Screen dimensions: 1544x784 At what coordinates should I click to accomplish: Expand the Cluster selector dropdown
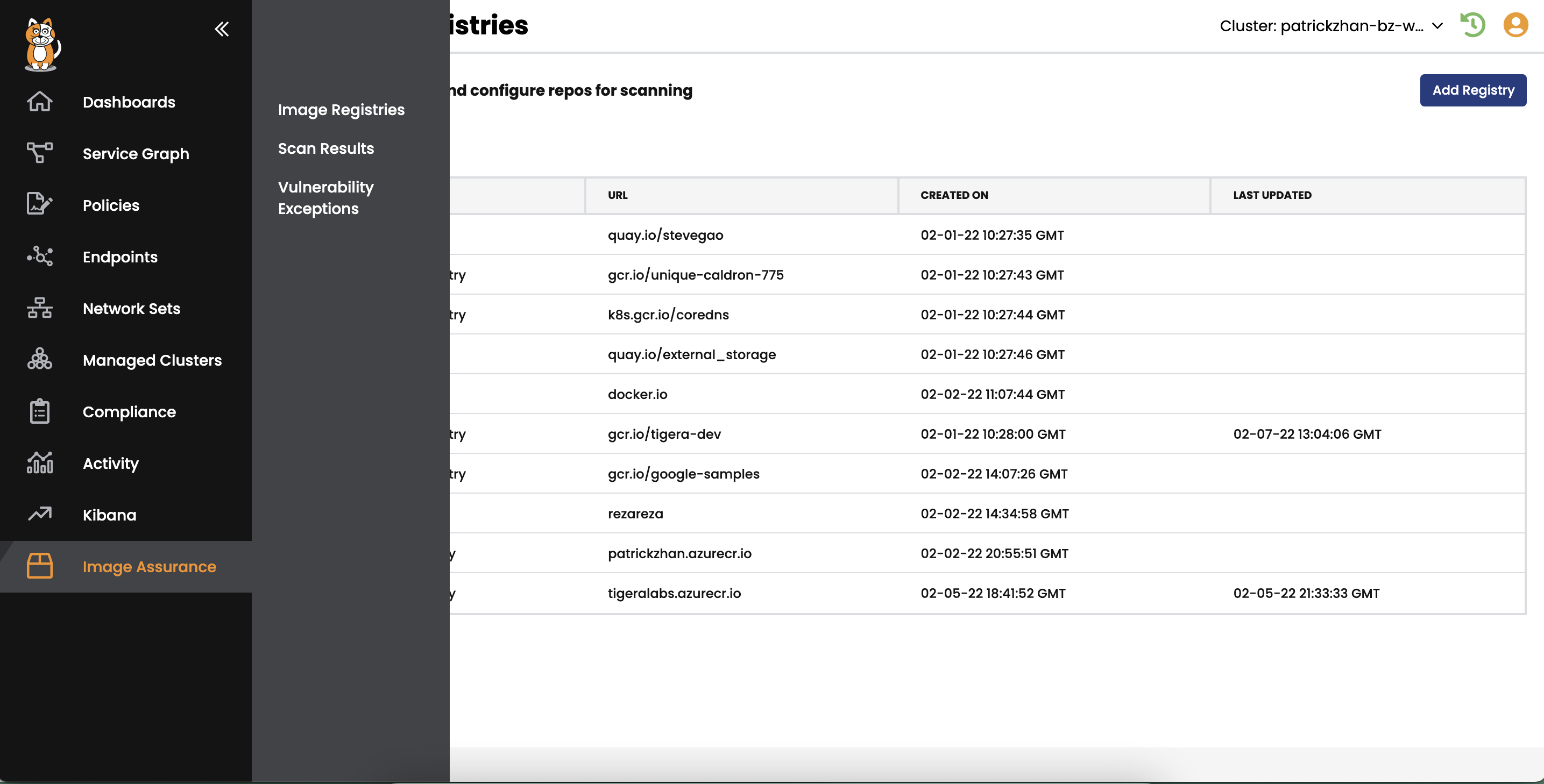[1331, 26]
